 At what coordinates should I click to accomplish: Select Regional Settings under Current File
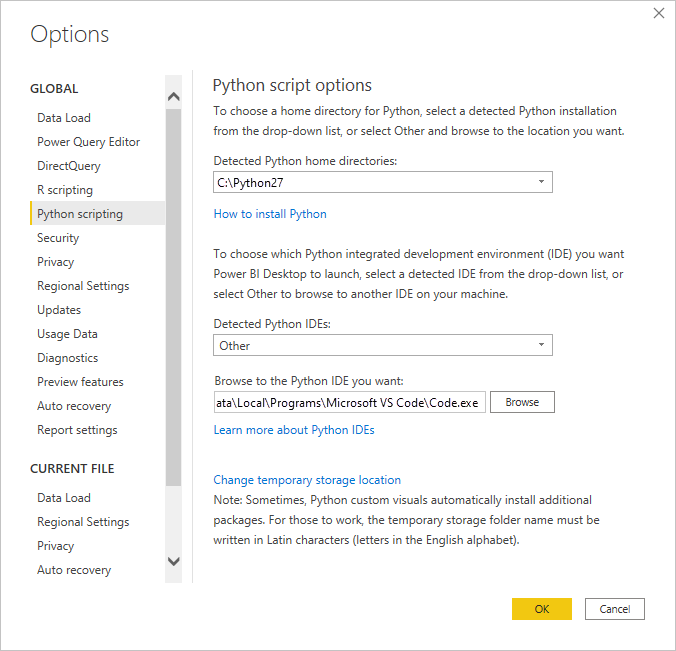click(x=83, y=522)
